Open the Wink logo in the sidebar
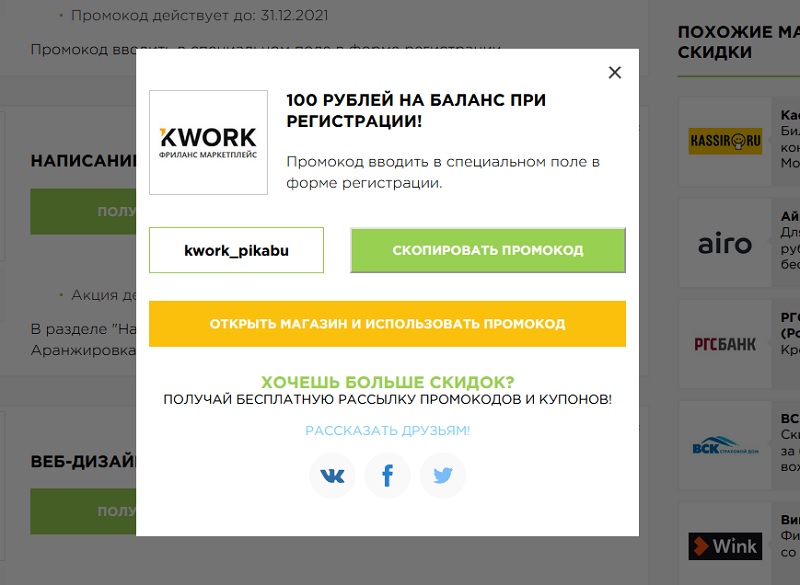Image resolution: width=800 pixels, height=585 pixels. [725, 546]
